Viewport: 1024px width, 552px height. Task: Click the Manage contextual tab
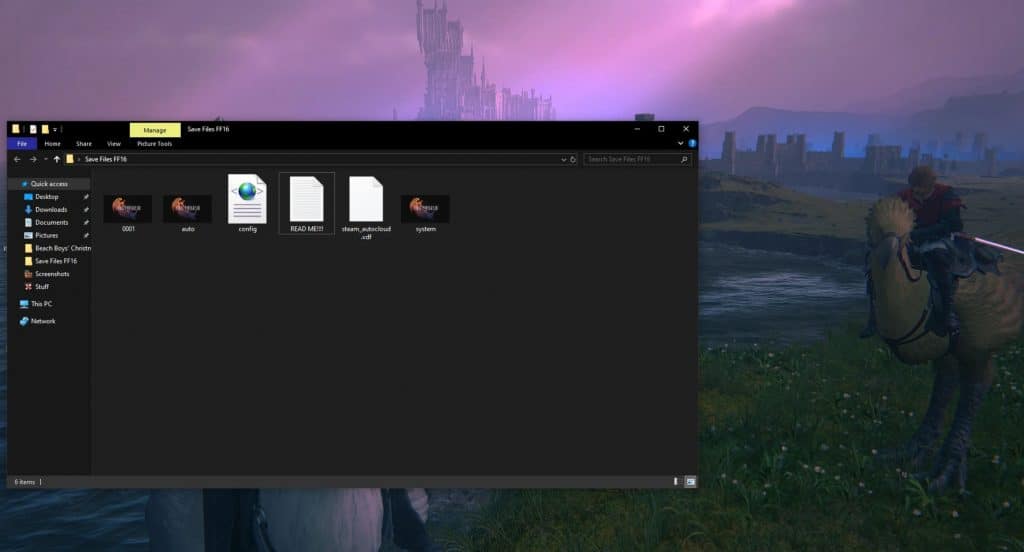pyautogui.click(x=155, y=130)
